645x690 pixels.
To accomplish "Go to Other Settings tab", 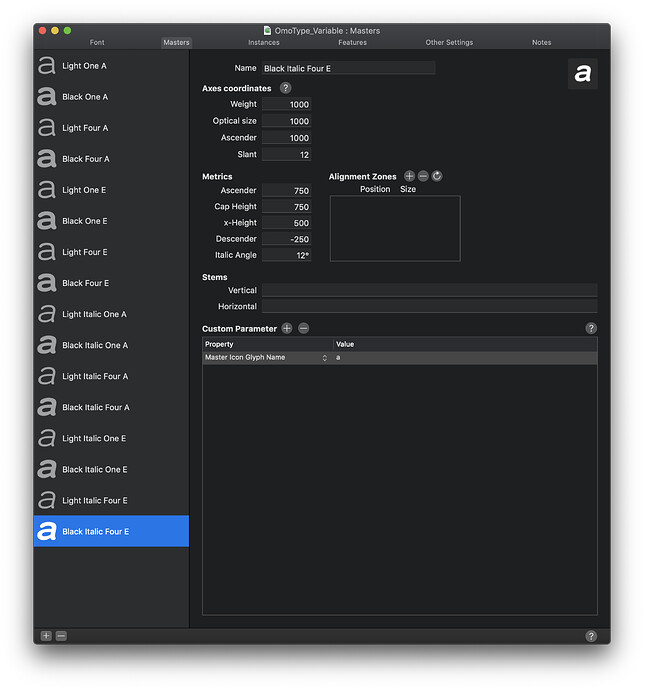I will coord(449,42).
